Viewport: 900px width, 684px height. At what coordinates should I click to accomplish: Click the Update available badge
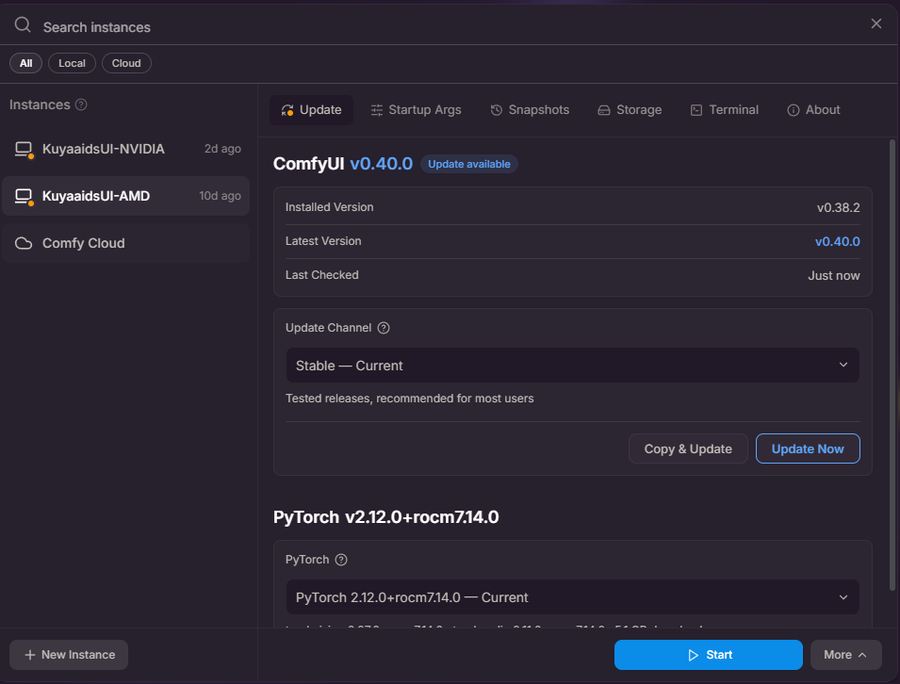click(x=469, y=164)
